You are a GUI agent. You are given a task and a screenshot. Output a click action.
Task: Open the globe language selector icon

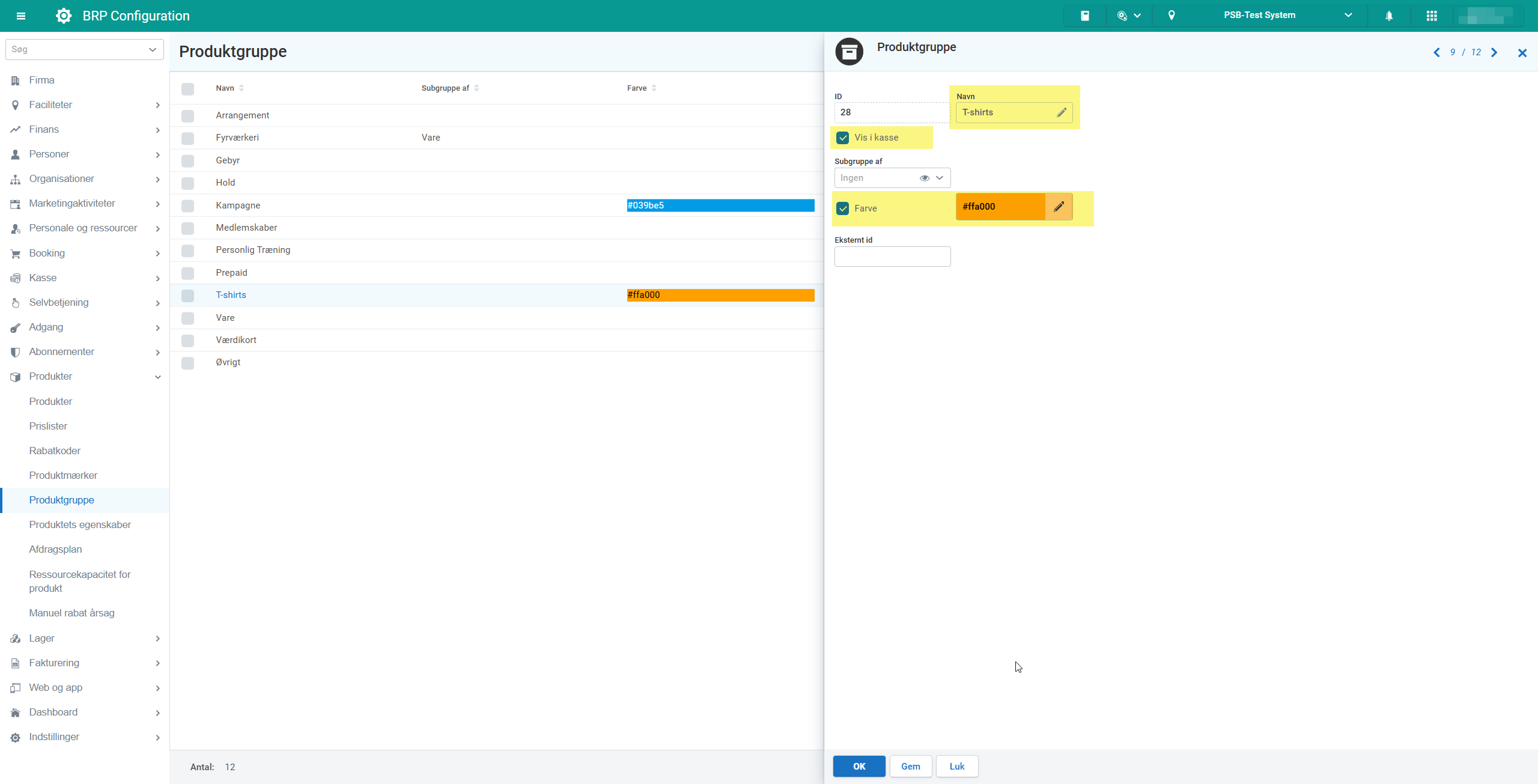point(1122,16)
